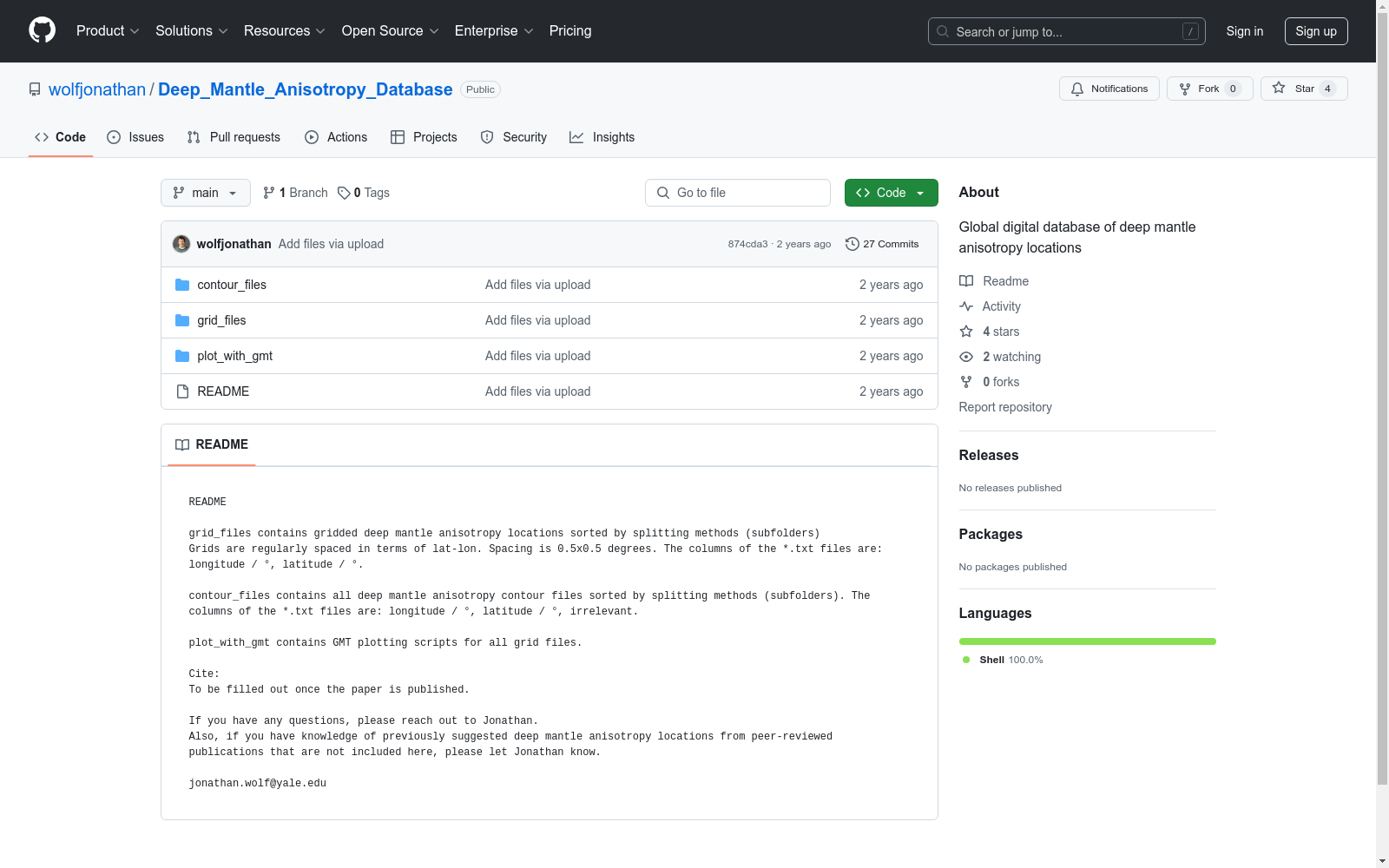Switch to the Security tab
This screenshot has width=1389, height=868.
[514, 137]
